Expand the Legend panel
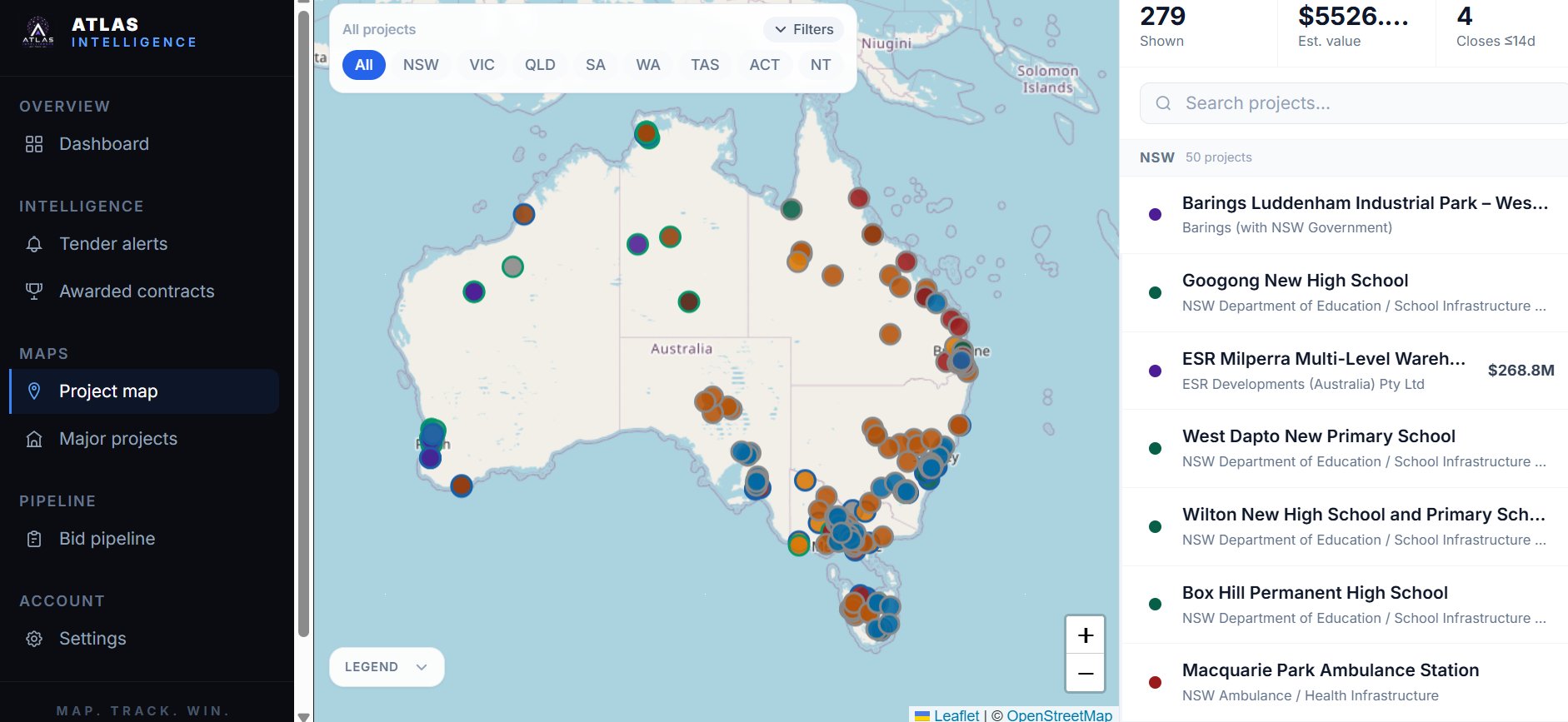The height and width of the screenshot is (722, 1568). 387,667
